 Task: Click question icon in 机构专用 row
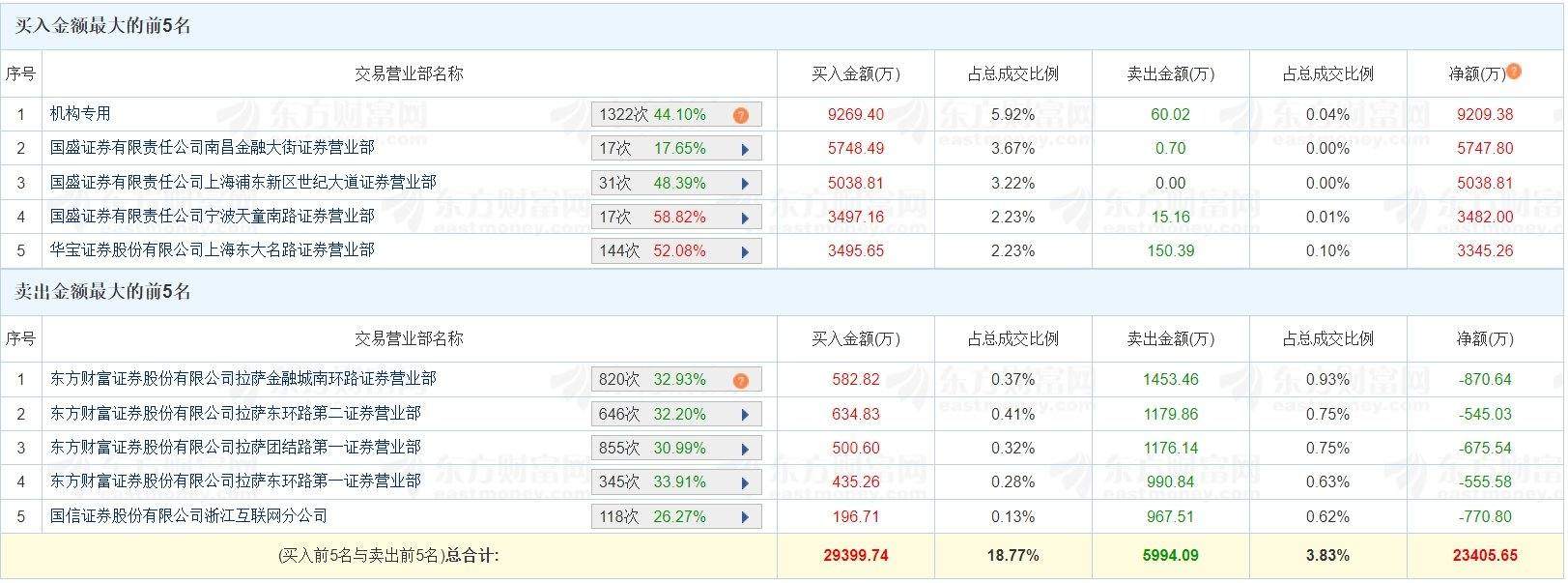point(741,115)
